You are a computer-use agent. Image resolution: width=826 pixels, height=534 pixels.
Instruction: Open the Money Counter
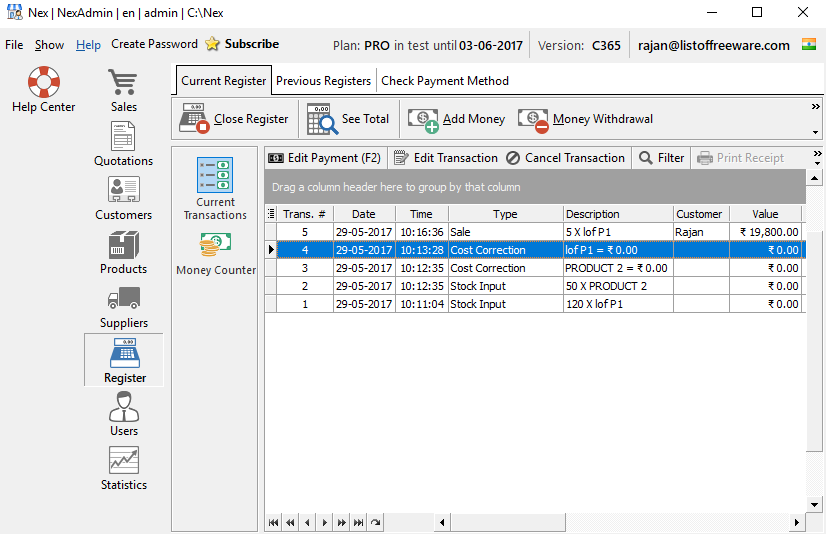[x=215, y=254]
